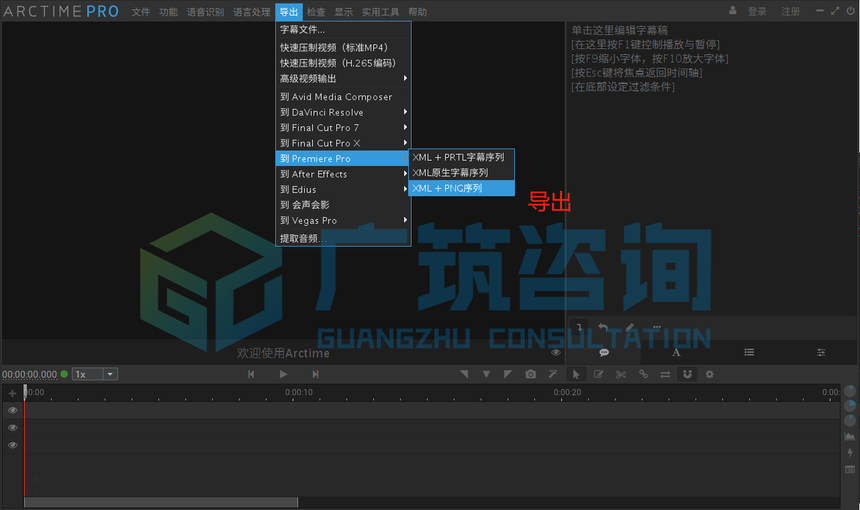Screen dimensions: 860x510
Task: Jump to previous with skip-back button
Action: tap(251, 375)
